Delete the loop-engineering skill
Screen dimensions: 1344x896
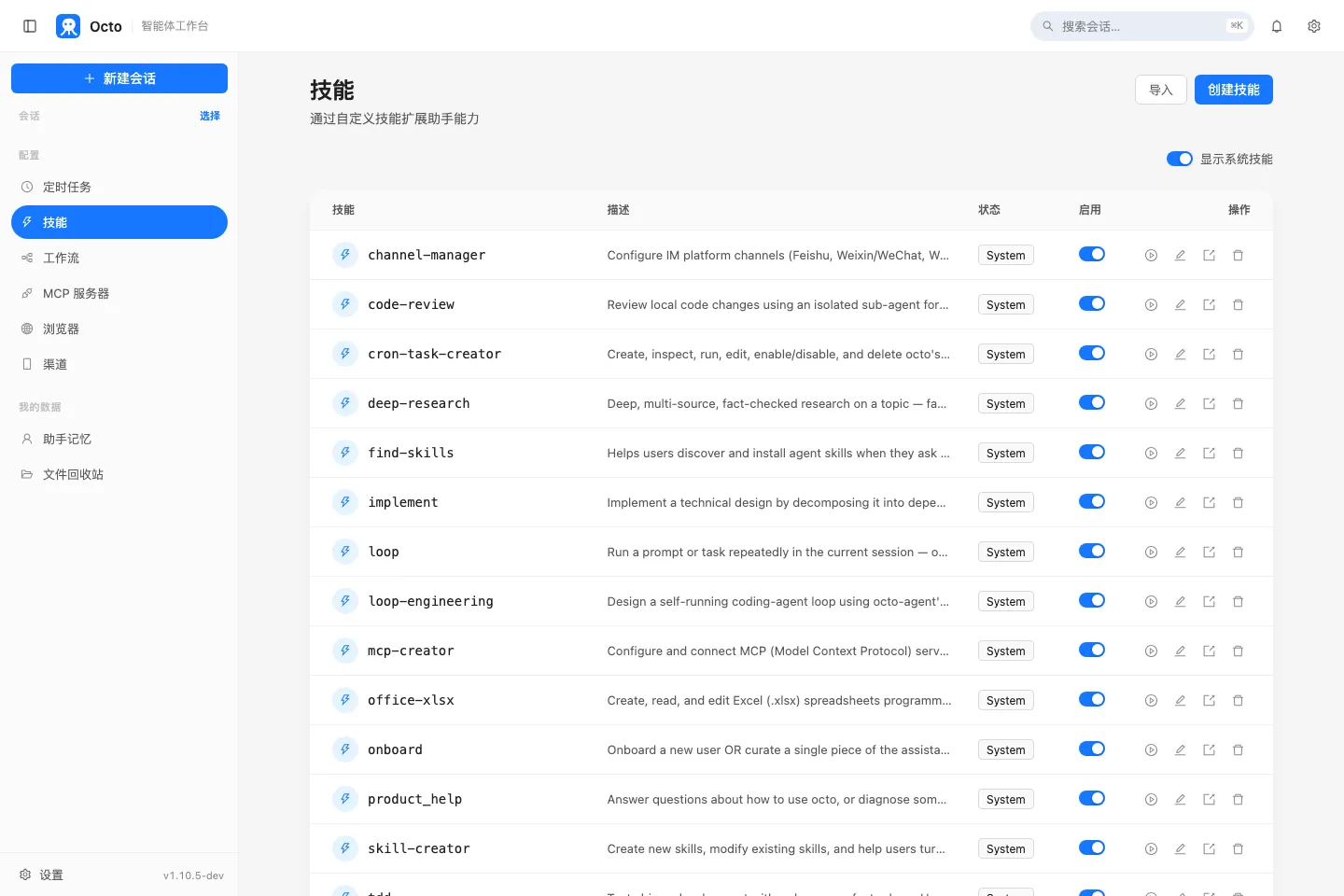pos(1238,601)
